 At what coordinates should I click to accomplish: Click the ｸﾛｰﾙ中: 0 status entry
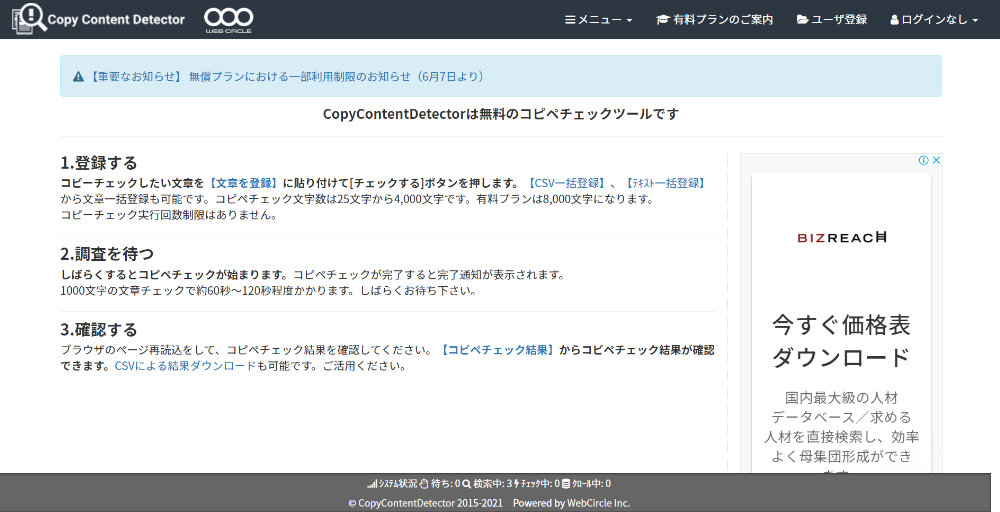pyautogui.click(x=591, y=484)
